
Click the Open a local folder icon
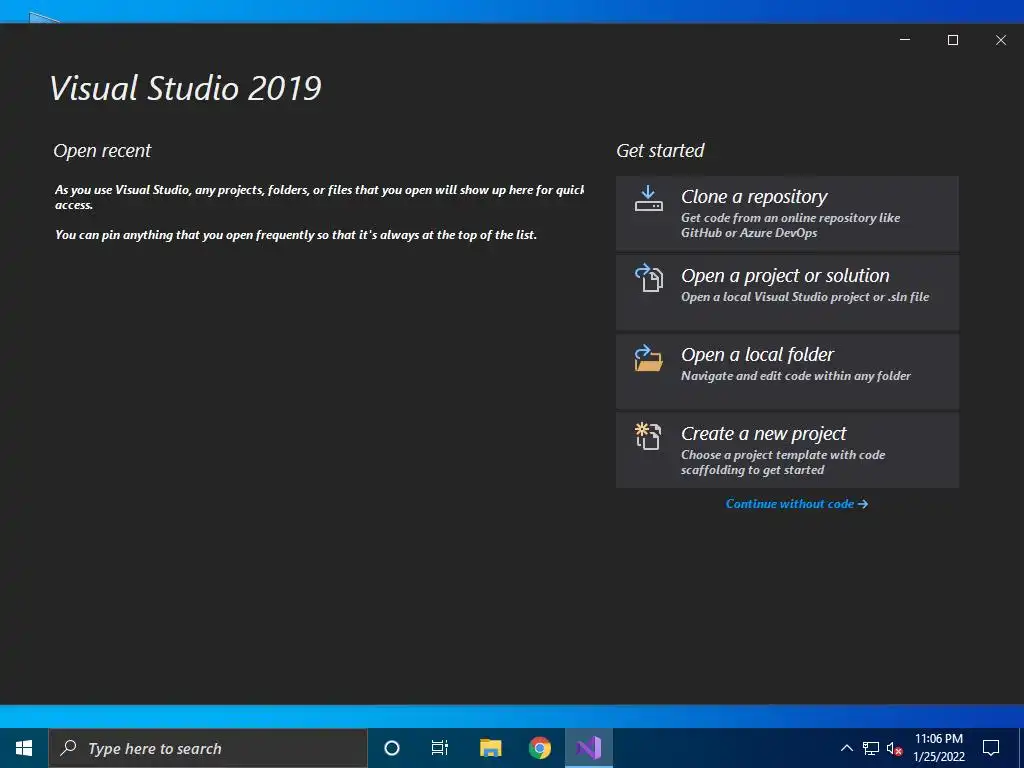(x=648, y=358)
